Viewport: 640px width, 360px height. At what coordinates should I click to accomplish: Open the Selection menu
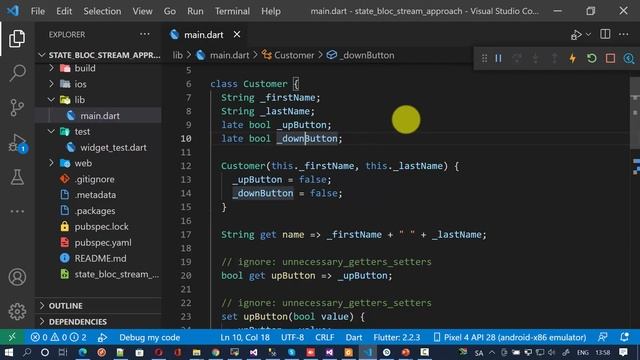(x=102, y=11)
